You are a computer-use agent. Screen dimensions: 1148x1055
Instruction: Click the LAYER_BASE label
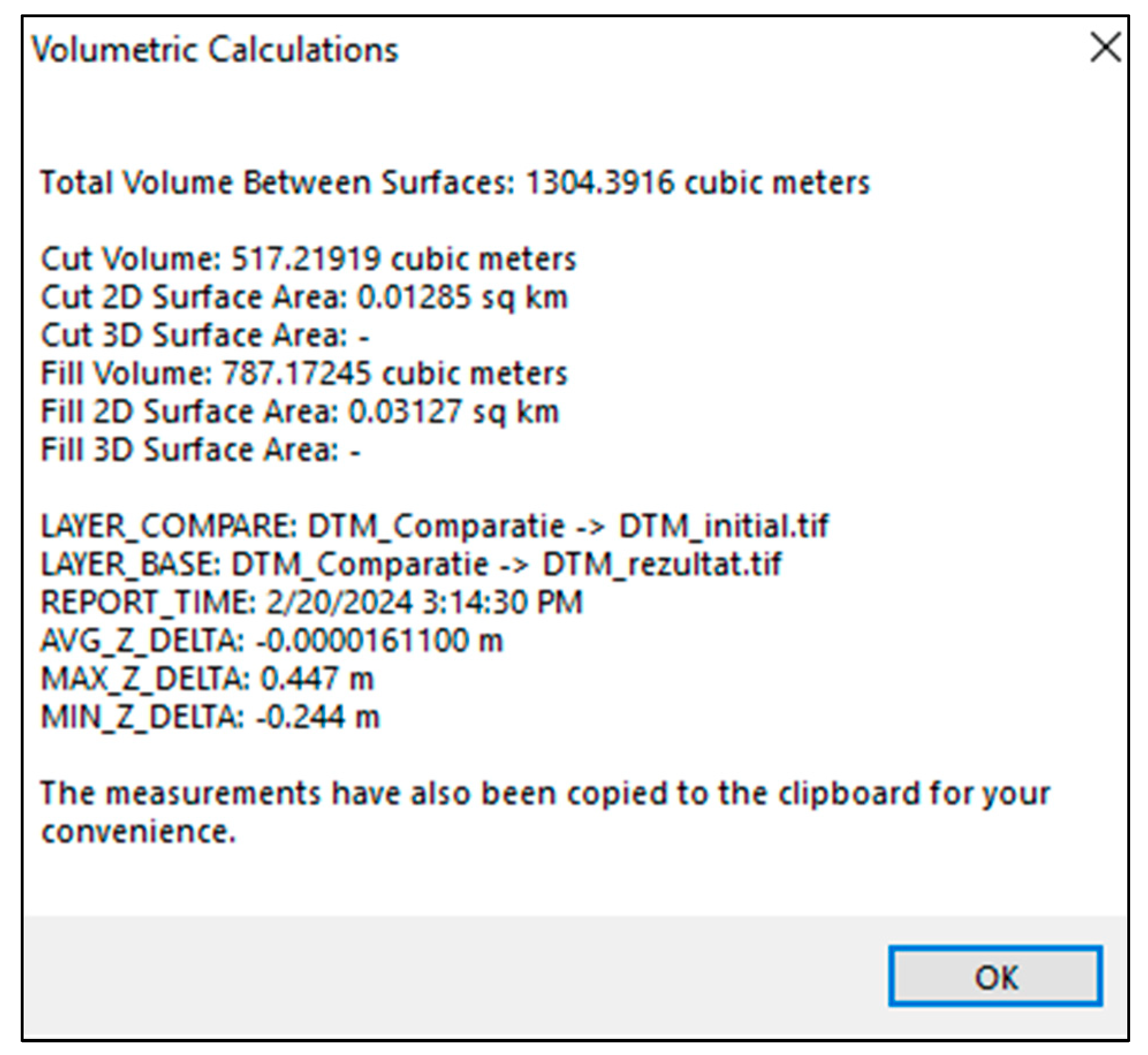(x=131, y=564)
